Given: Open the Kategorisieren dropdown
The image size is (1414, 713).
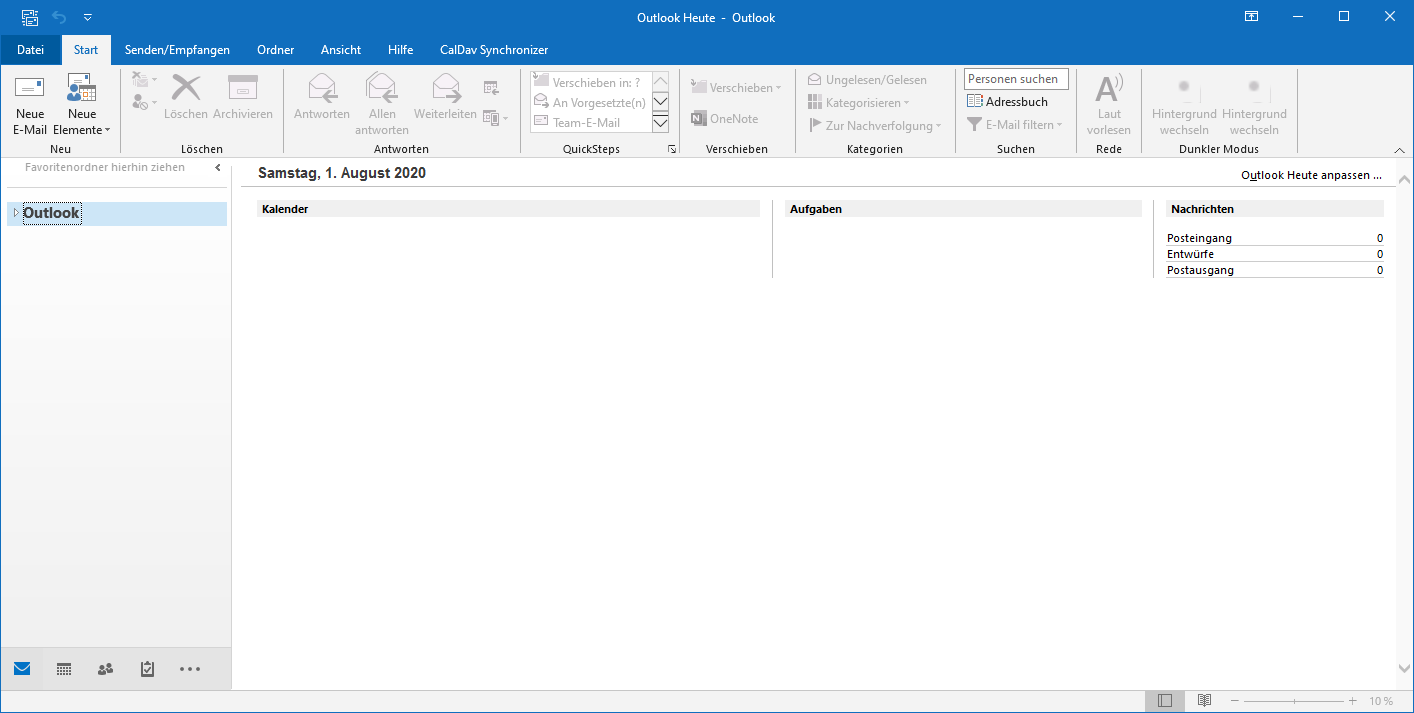Looking at the screenshot, I should (859, 103).
